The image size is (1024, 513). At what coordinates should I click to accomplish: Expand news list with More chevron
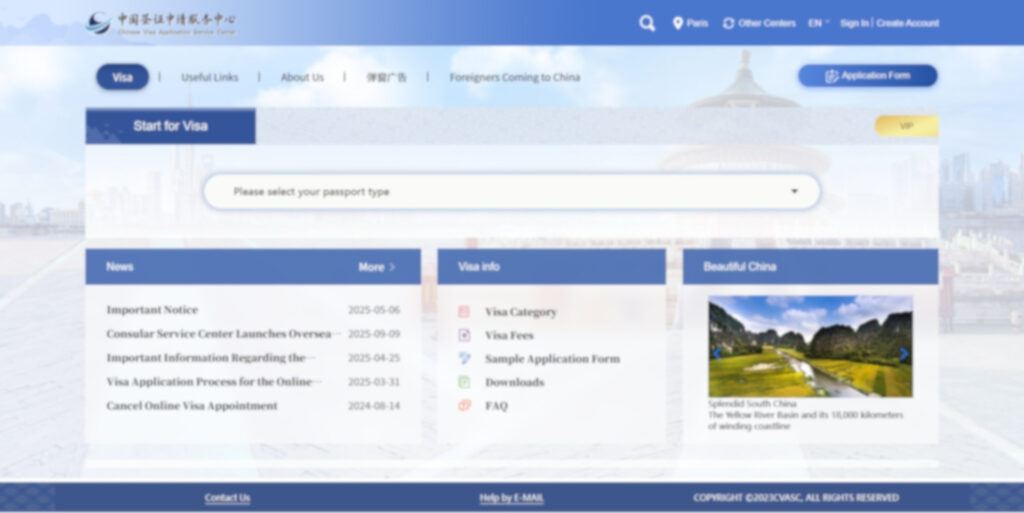[392, 267]
